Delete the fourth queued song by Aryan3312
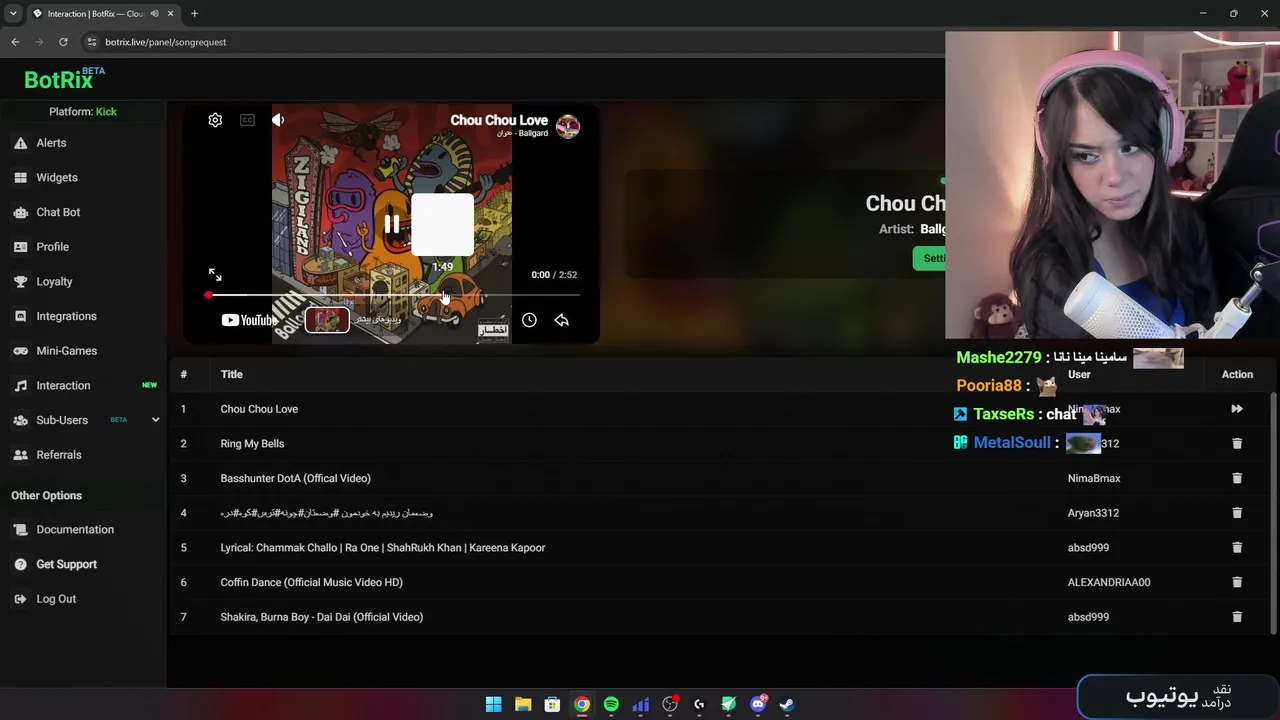Image resolution: width=1280 pixels, height=720 pixels. 1237,513
